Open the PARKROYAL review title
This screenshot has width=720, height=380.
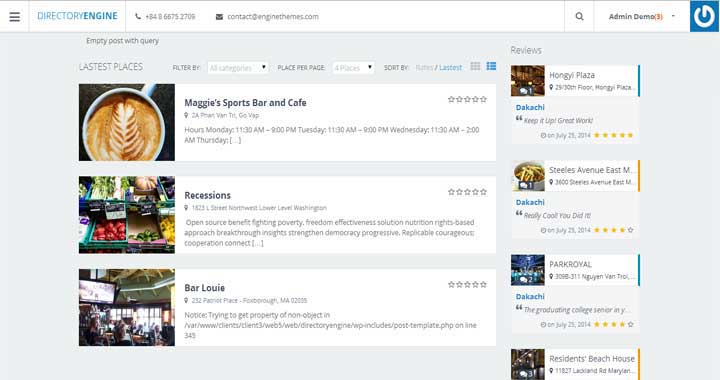click(x=570, y=264)
